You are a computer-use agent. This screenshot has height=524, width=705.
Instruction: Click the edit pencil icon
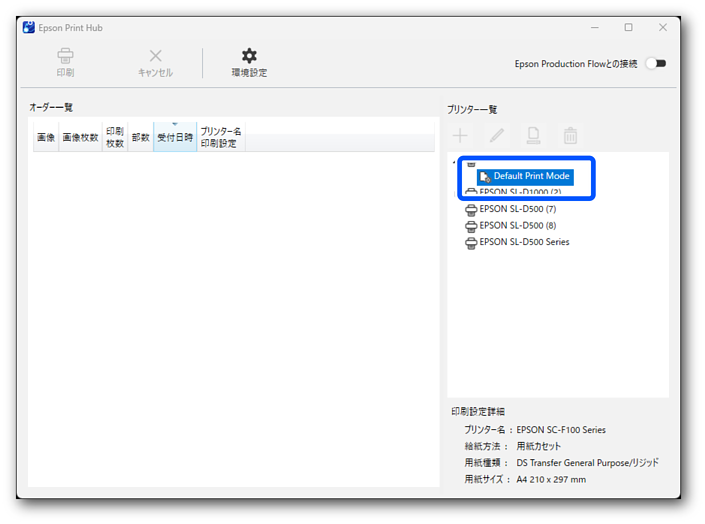tap(497, 136)
